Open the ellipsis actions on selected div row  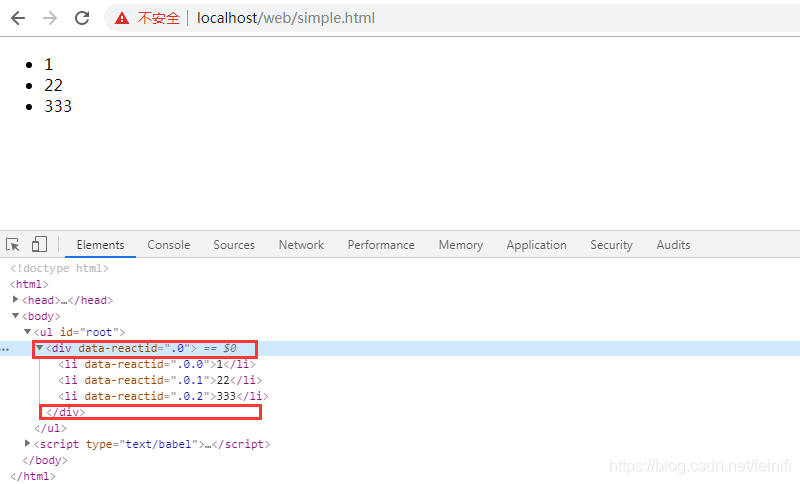[5, 349]
